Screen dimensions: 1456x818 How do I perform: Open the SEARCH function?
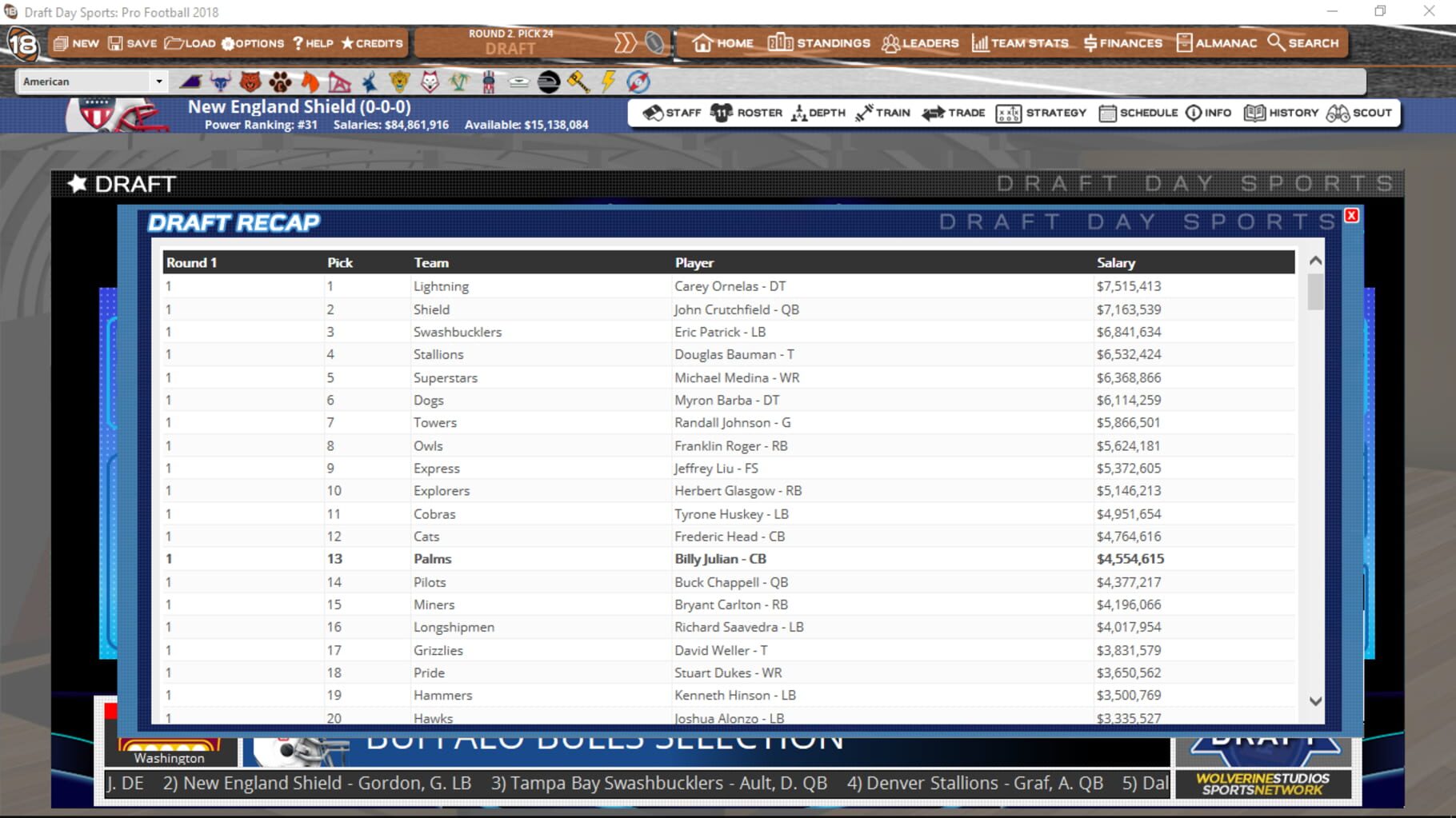(1303, 43)
